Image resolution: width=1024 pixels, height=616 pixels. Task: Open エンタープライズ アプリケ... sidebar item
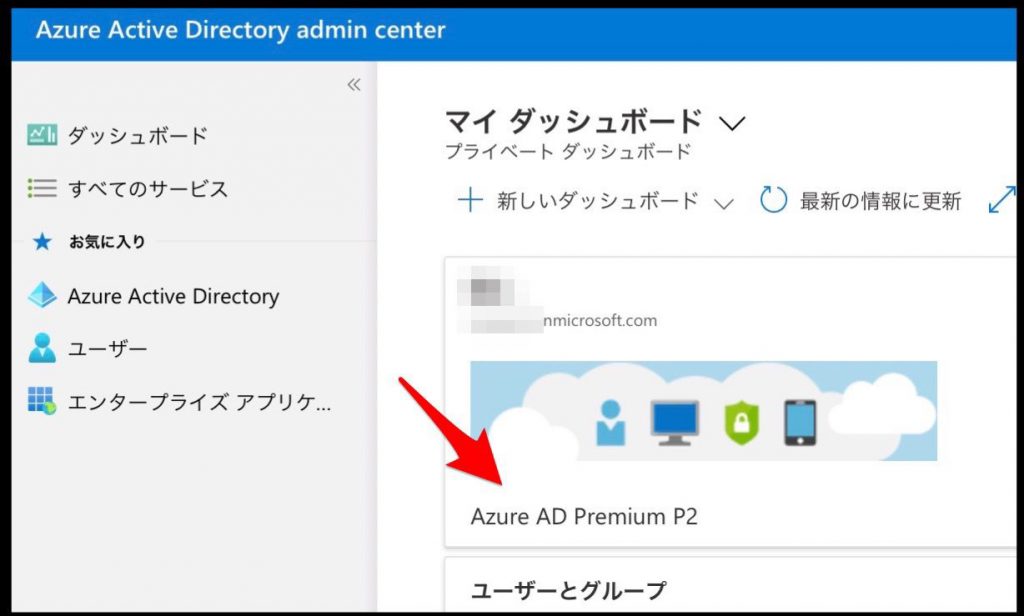pyautogui.click(x=200, y=402)
